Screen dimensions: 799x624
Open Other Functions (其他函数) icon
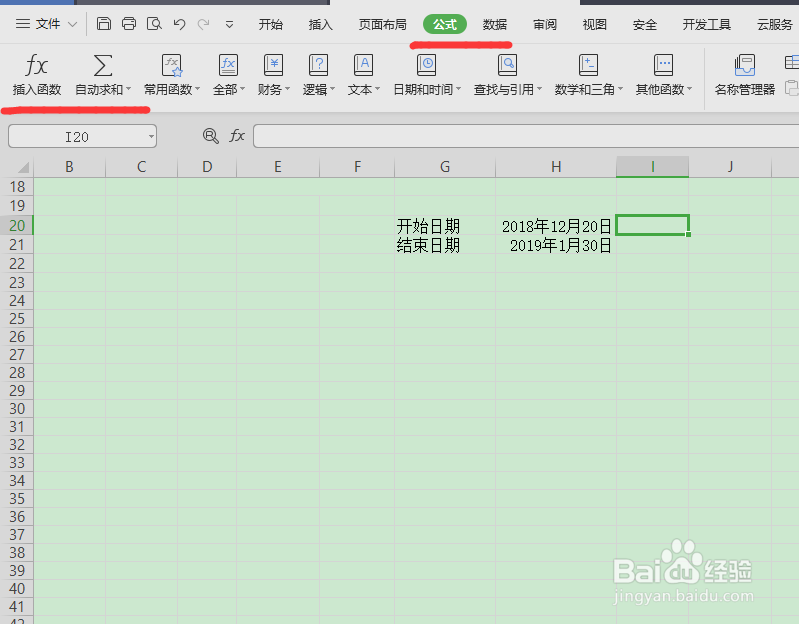coord(663,66)
